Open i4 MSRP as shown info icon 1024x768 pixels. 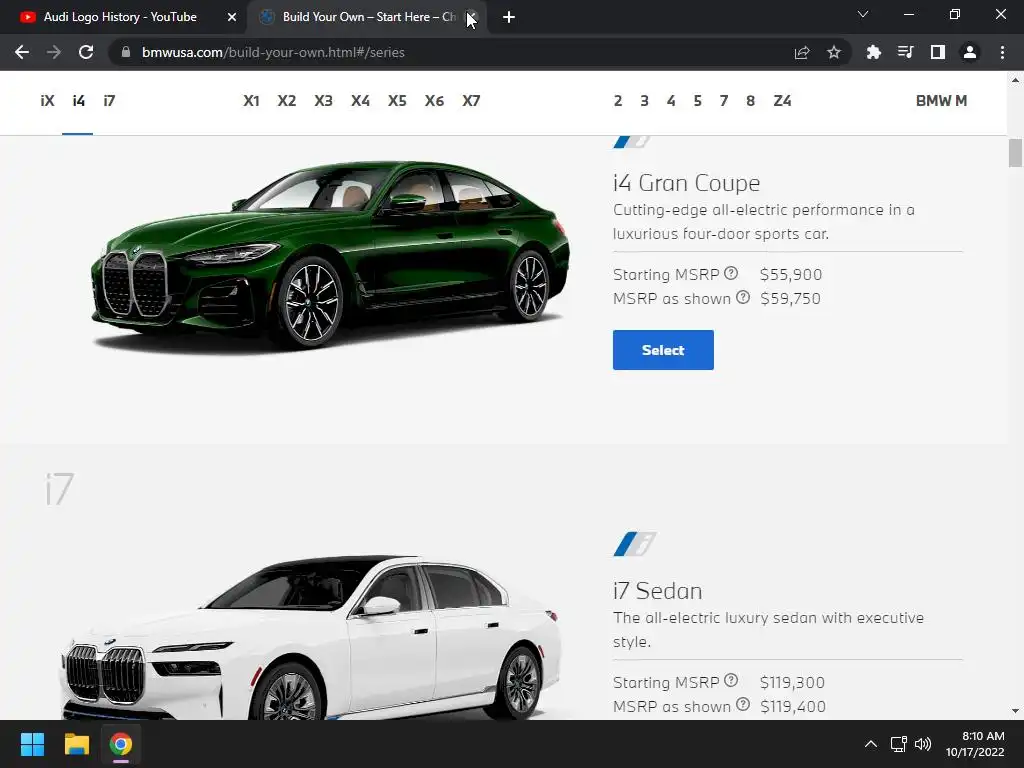[x=743, y=297]
